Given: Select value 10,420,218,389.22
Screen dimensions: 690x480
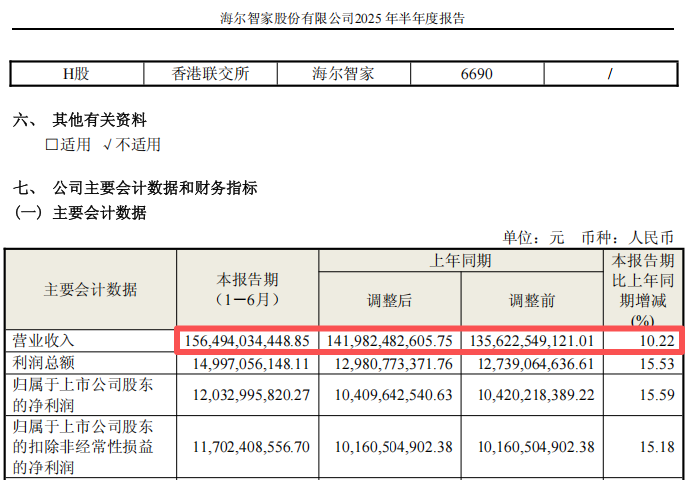Looking at the screenshot, I should point(536,395).
